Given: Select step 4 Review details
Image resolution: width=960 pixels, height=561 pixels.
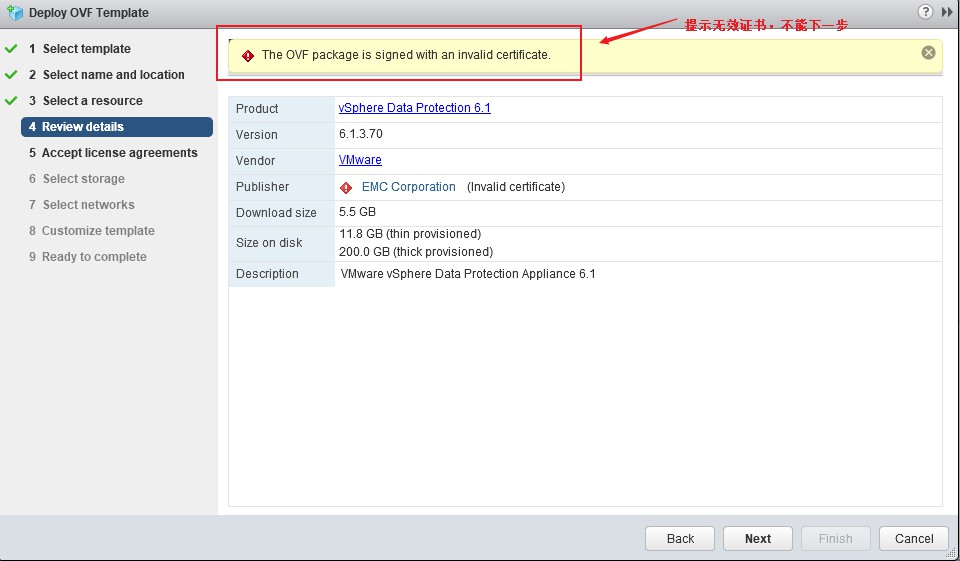Looking at the screenshot, I should (117, 127).
